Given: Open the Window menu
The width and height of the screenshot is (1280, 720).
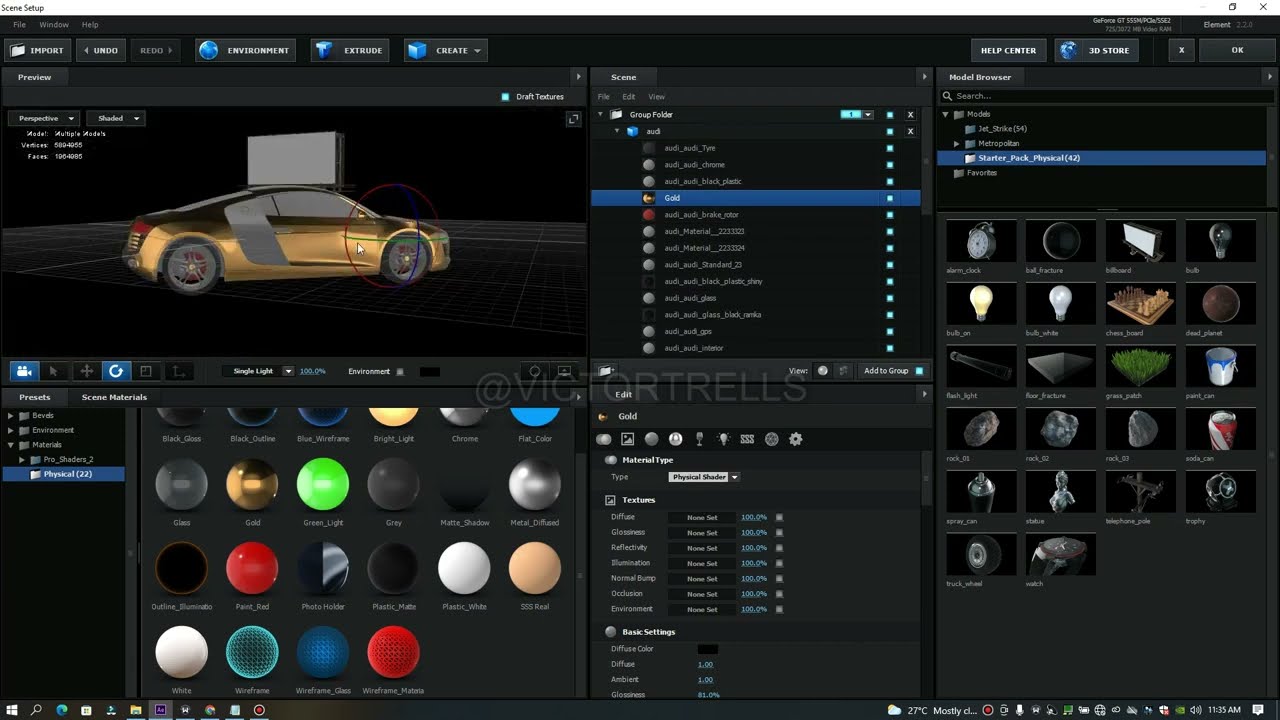Looking at the screenshot, I should click(54, 24).
